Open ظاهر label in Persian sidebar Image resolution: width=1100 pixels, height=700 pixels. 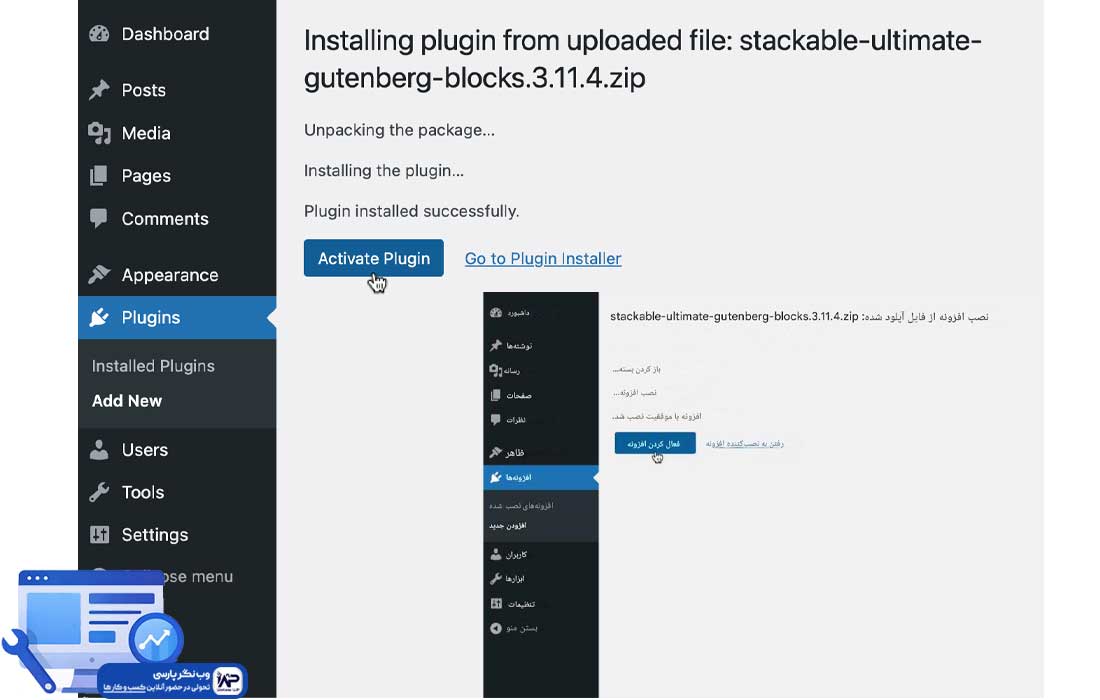click(x=515, y=452)
